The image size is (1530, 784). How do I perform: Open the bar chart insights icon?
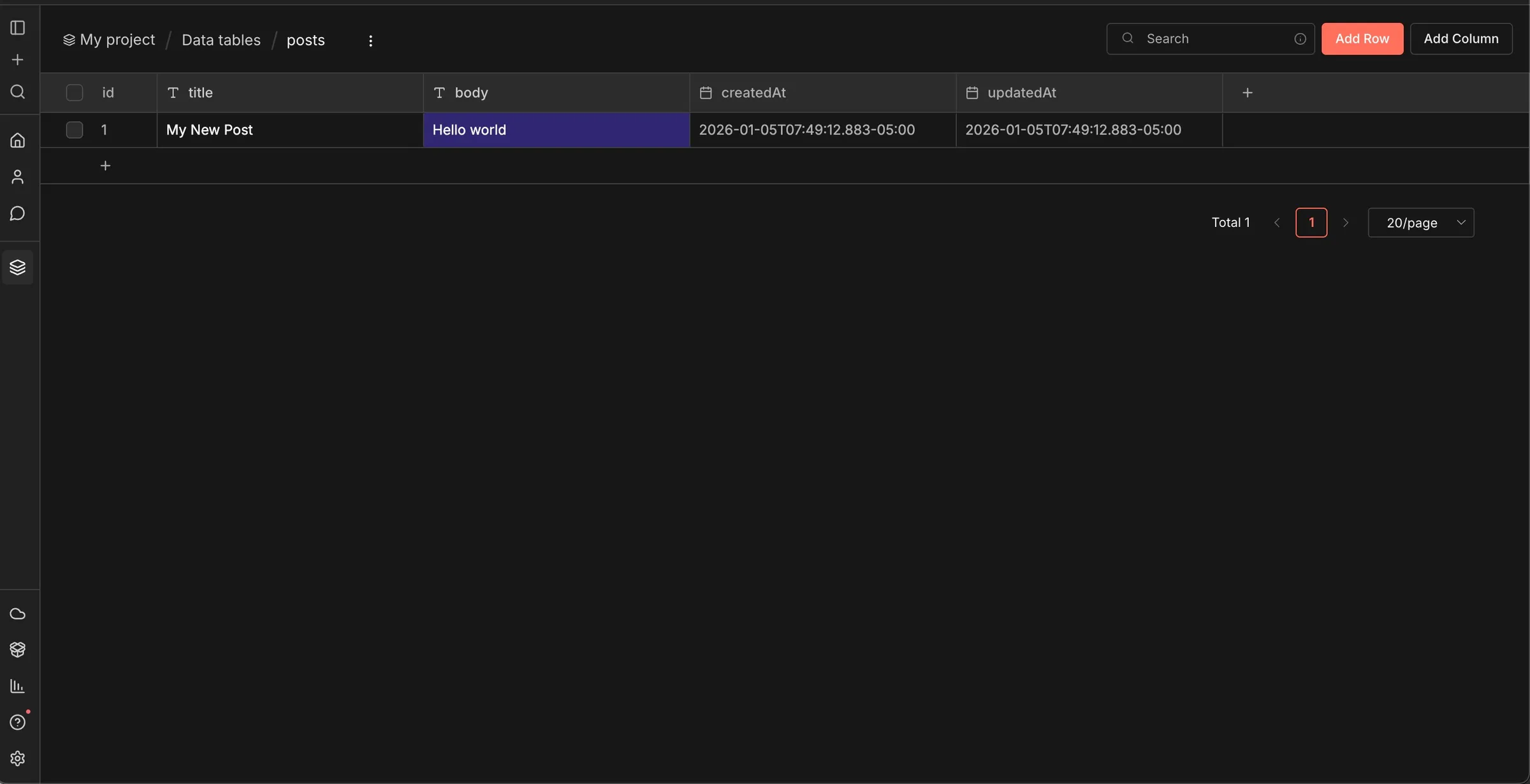click(x=18, y=686)
